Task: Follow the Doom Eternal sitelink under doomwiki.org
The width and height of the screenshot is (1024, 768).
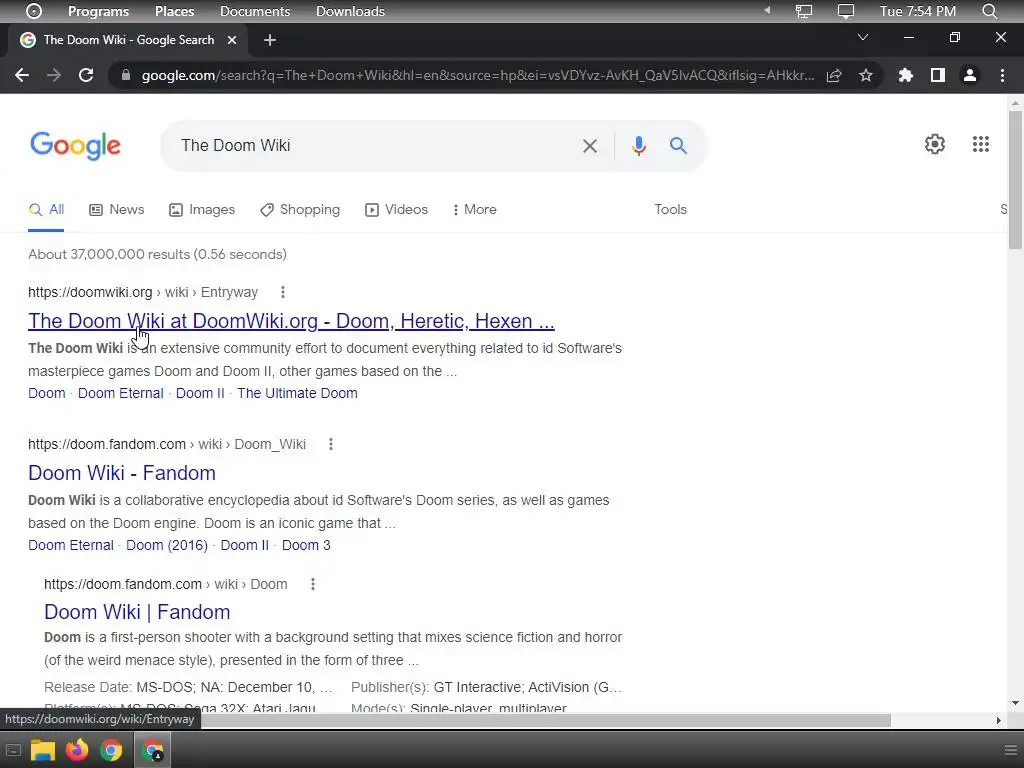Action: pos(121,393)
